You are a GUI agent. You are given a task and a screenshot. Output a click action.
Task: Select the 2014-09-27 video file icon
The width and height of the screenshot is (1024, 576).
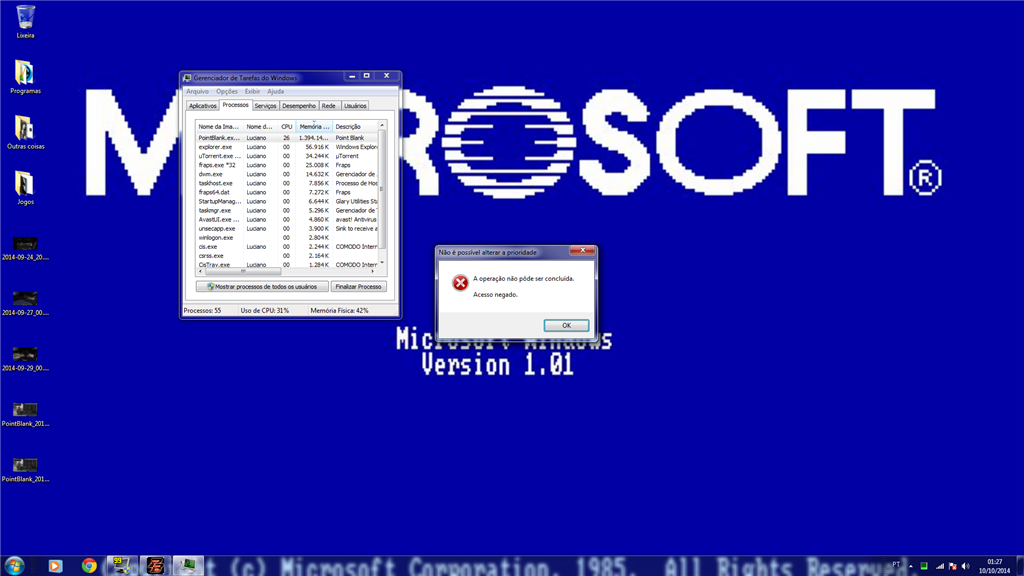25,304
